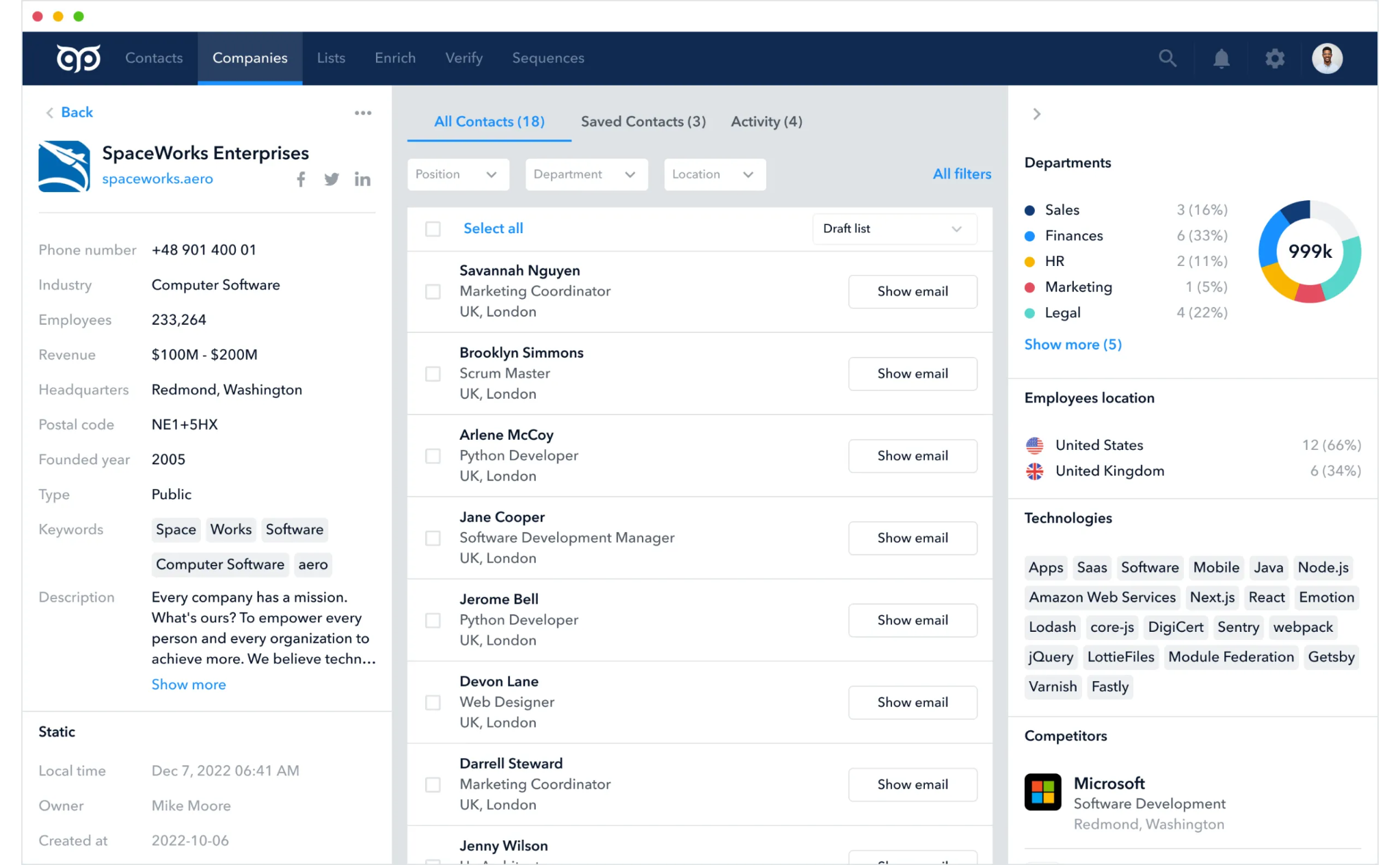Select Brooklyn Simmons' checkbox
This screenshot has width=1400, height=865.
click(433, 374)
